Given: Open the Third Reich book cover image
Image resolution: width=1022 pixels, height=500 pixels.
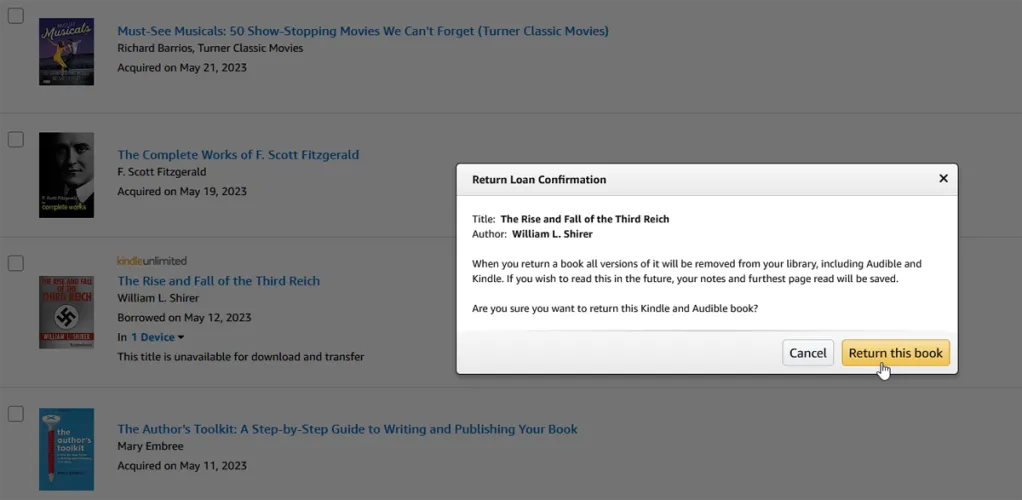Looking at the screenshot, I should [x=66, y=312].
